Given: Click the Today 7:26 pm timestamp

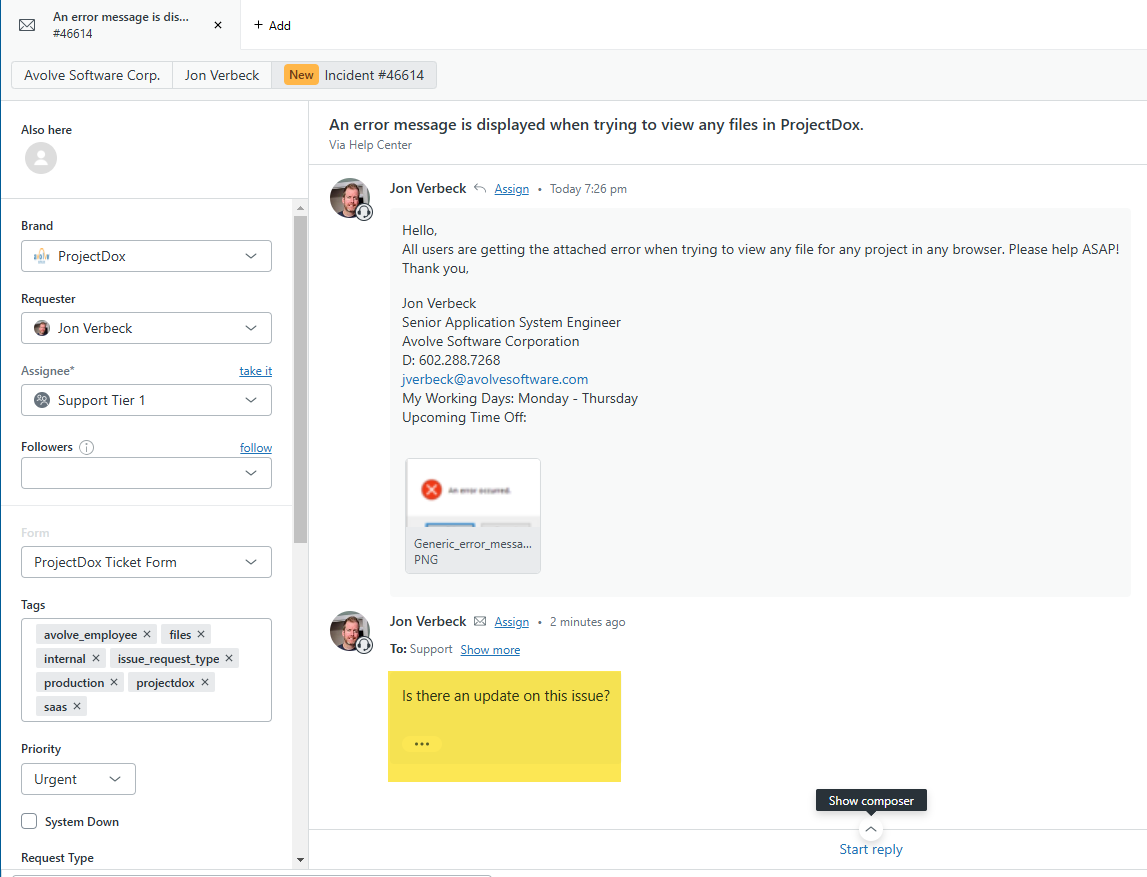Looking at the screenshot, I should (588, 189).
